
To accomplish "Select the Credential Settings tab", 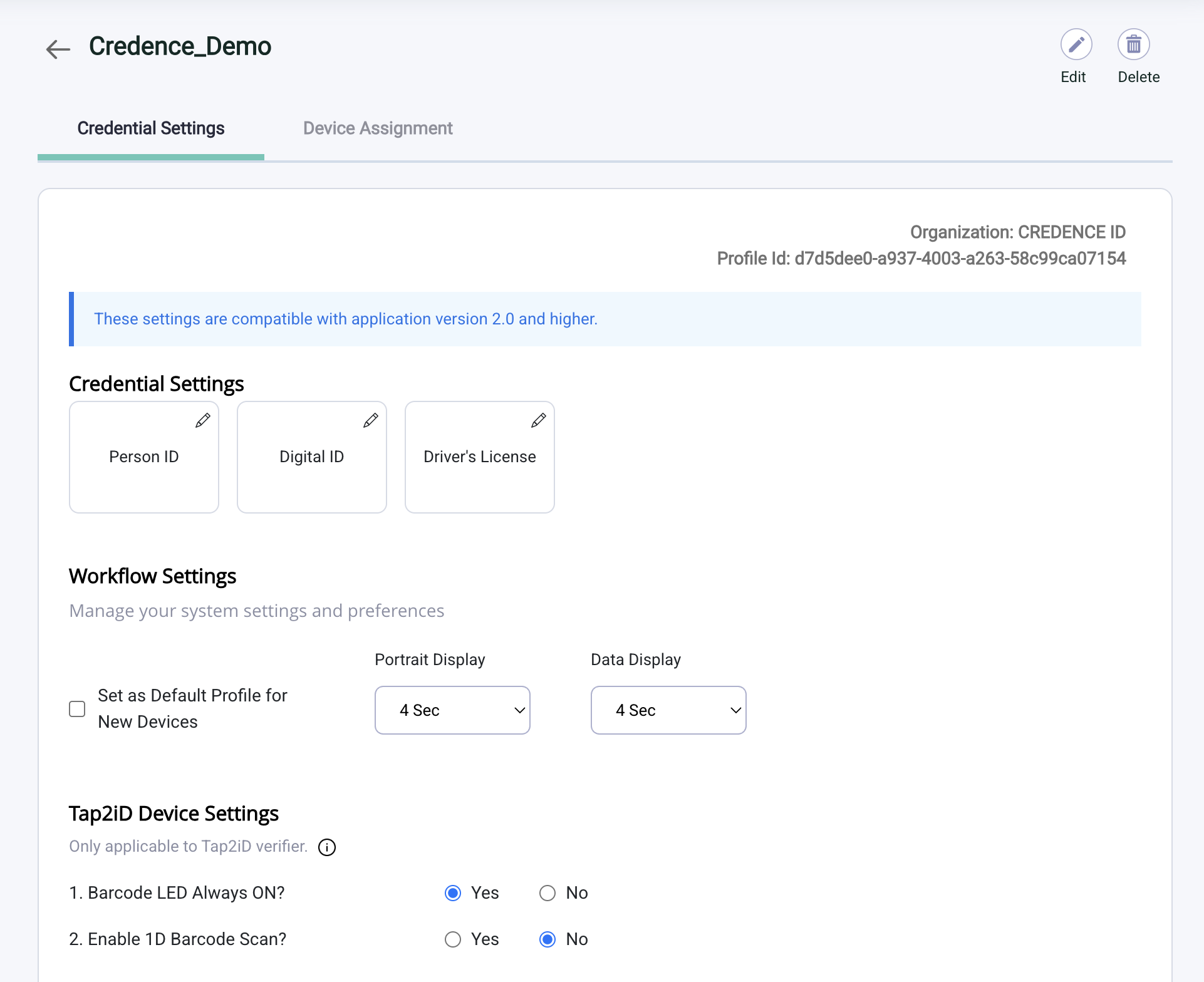I will (x=151, y=128).
